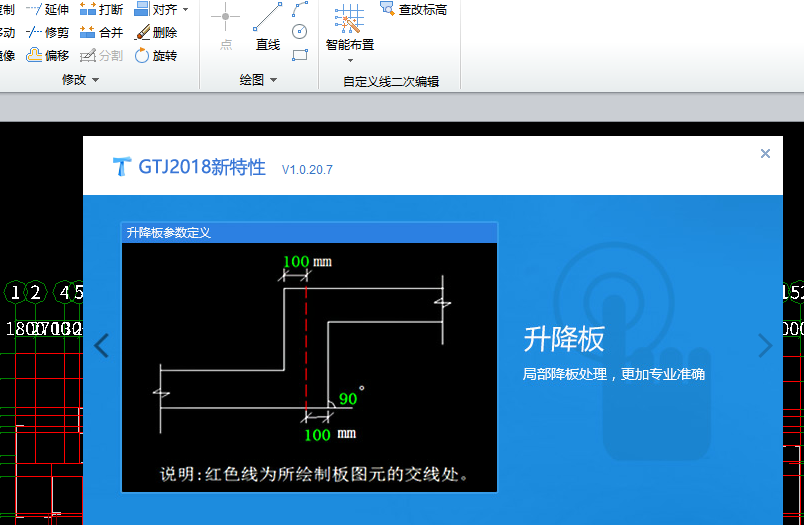Select the 偏移 (offset) tool
804x525 pixels.
coord(47,55)
